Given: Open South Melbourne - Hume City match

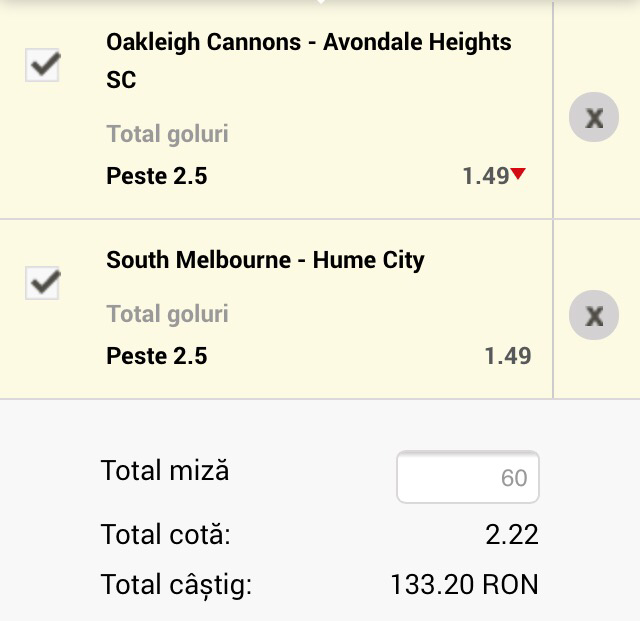Looking at the screenshot, I should coord(265,260).
